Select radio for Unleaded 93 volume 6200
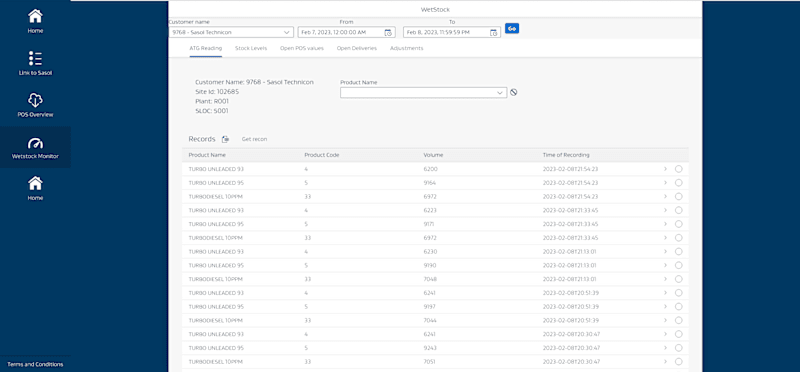Screen dimensions: 800x372 coord(679,169)
